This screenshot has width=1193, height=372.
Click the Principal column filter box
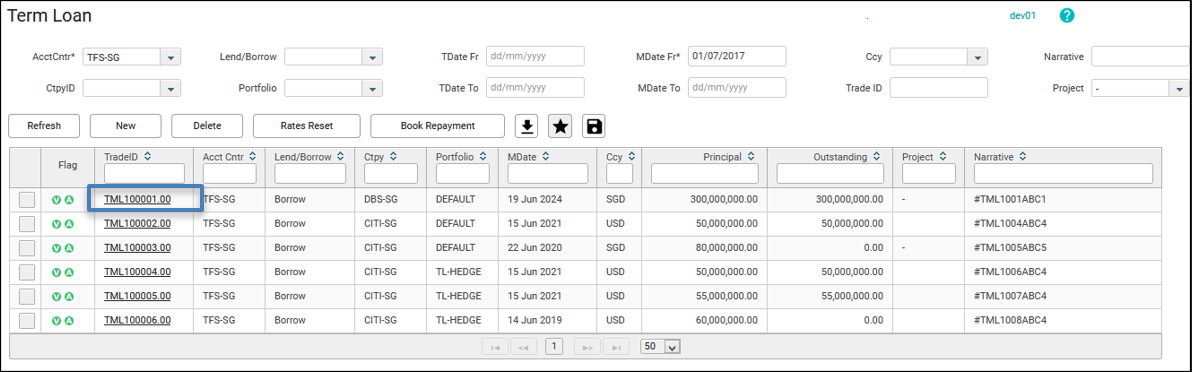705,173
